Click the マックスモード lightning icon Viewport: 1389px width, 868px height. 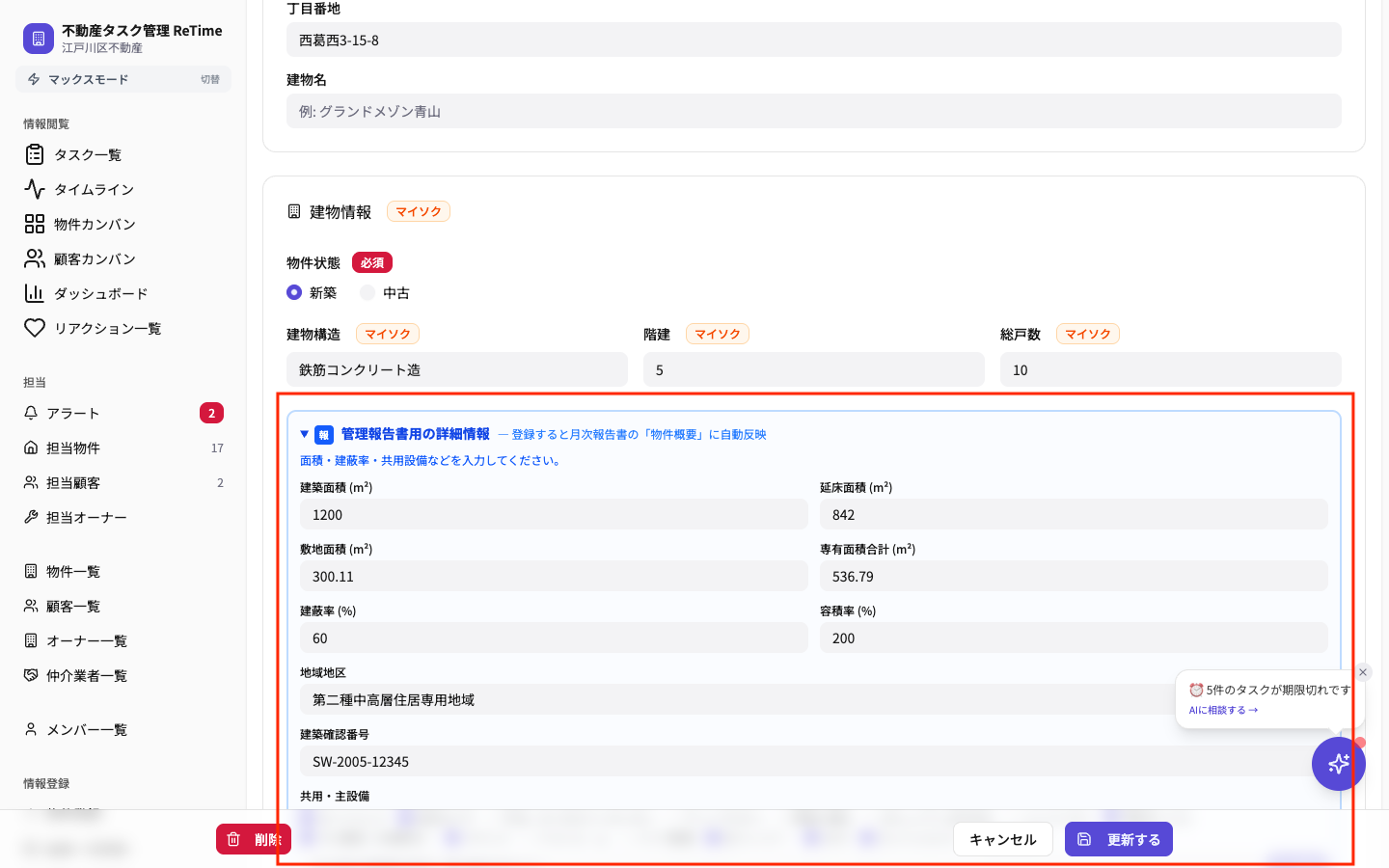[x=34, y=79]
